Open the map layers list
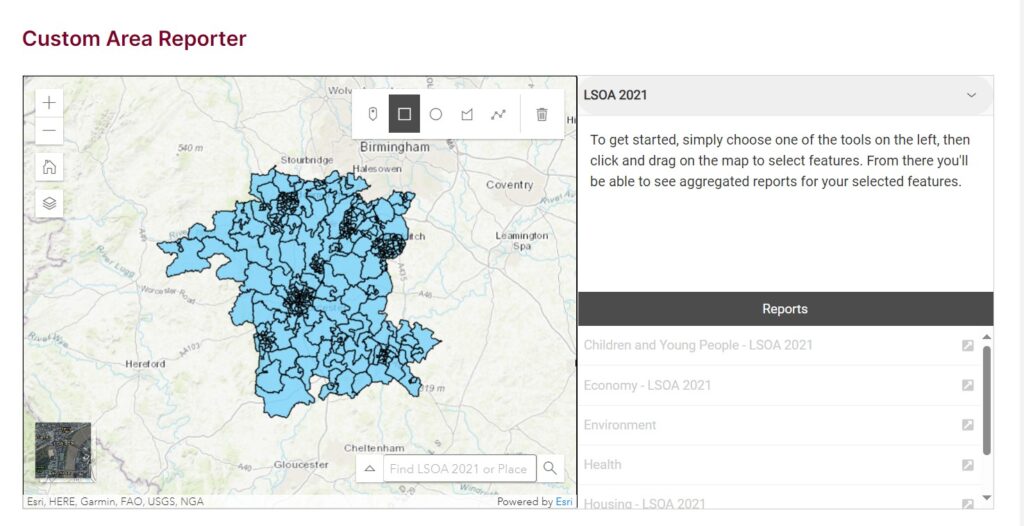Viewport: 1024px width, 526px height. (x=49, y=203)
